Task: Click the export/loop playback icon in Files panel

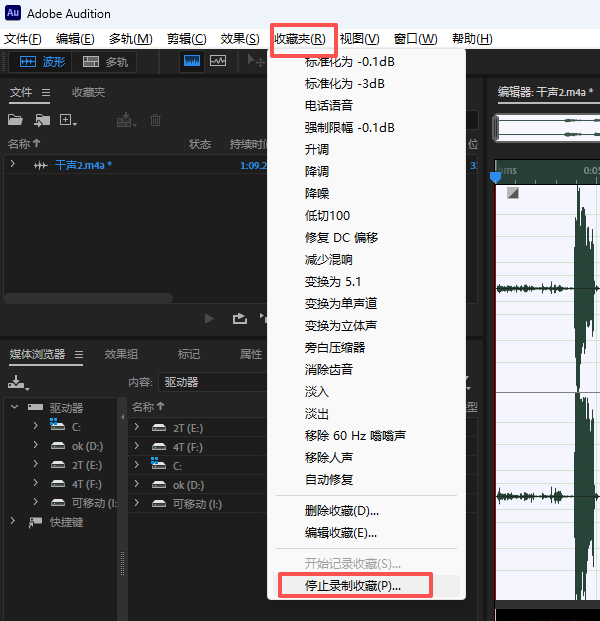Action: click(x=240, y=318)
